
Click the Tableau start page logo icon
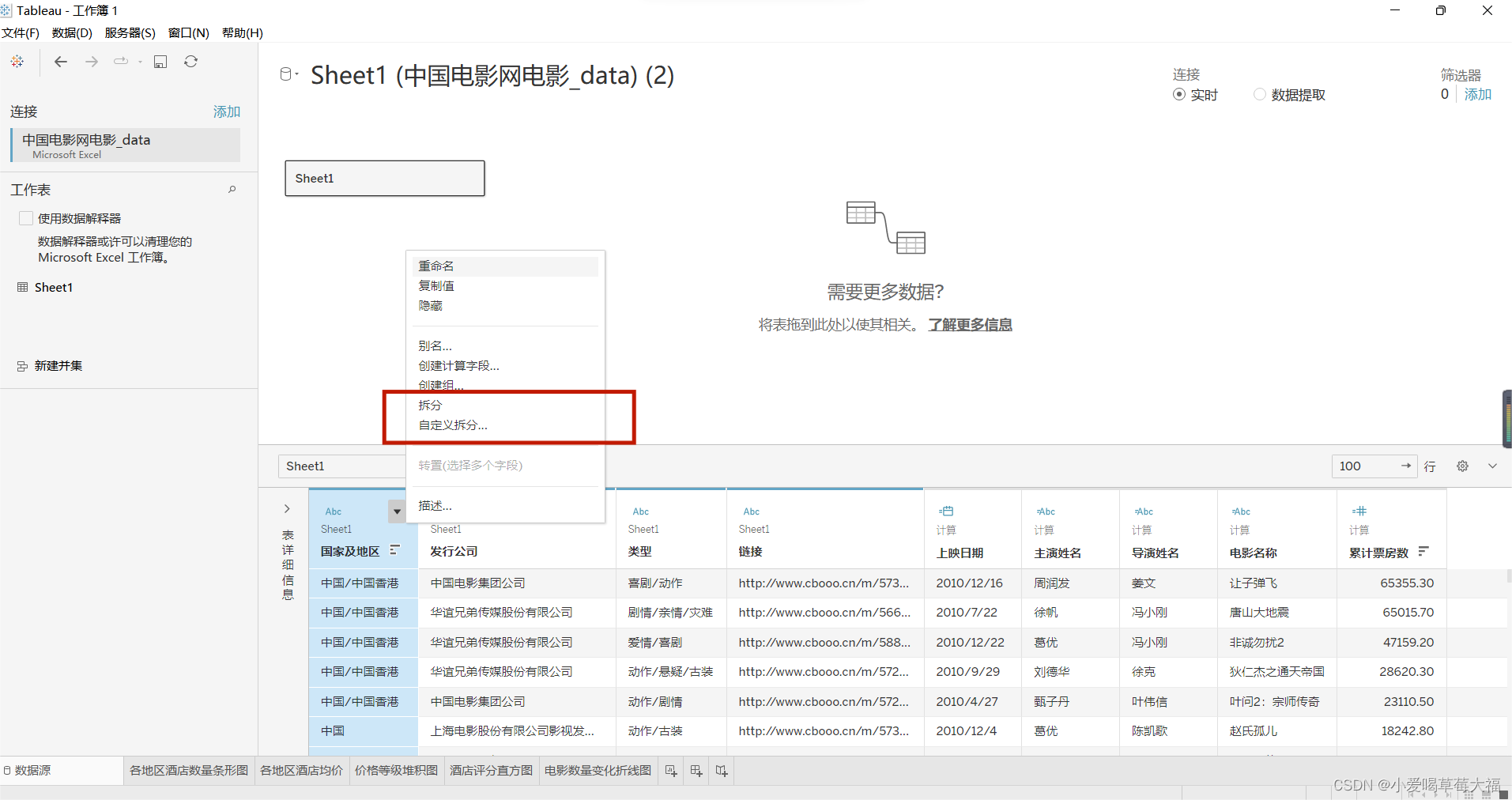tap(17, 62)
